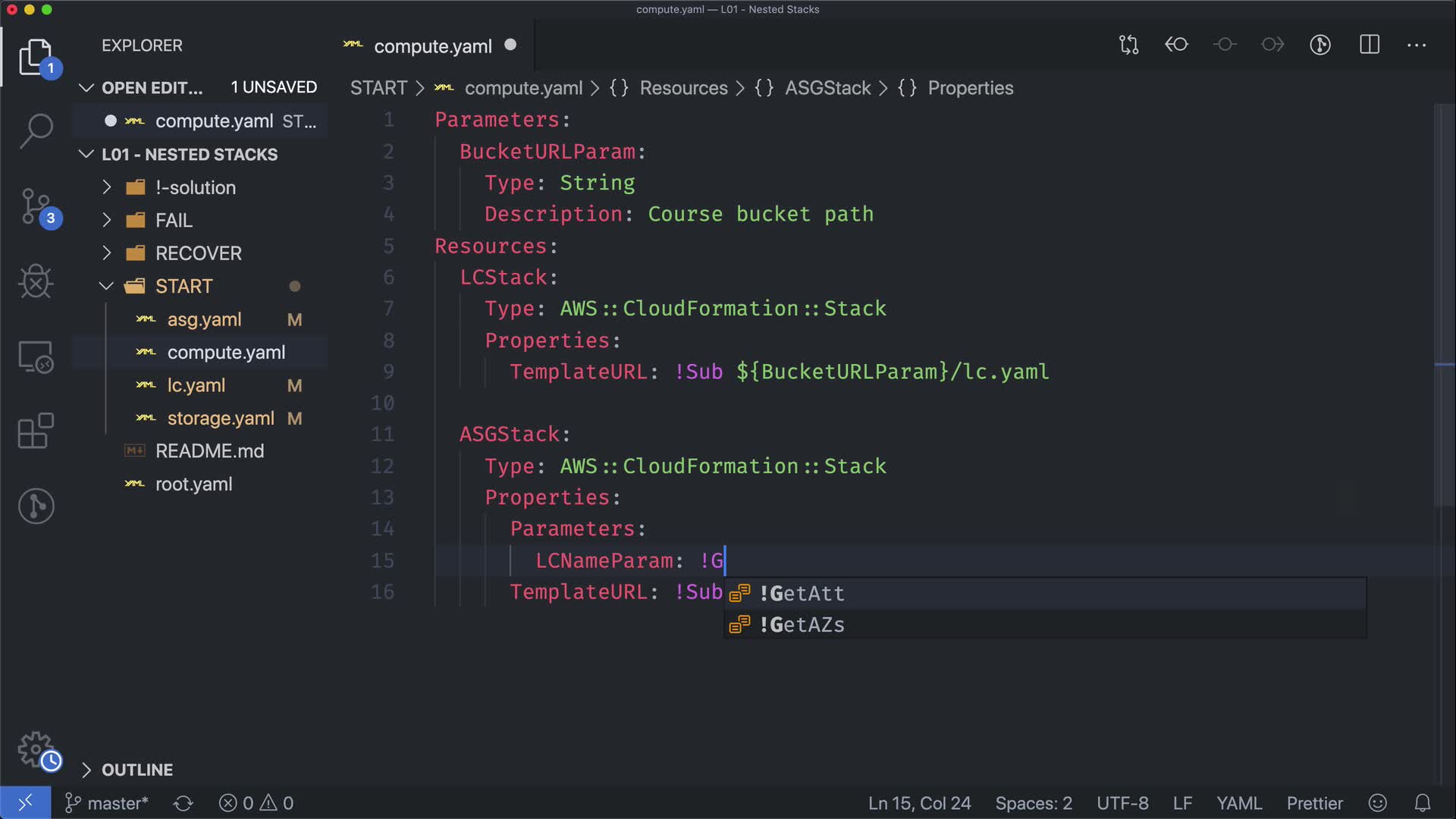
Task: Click the Spaces: 2 indentation setting
Action: pos(1033,803)
